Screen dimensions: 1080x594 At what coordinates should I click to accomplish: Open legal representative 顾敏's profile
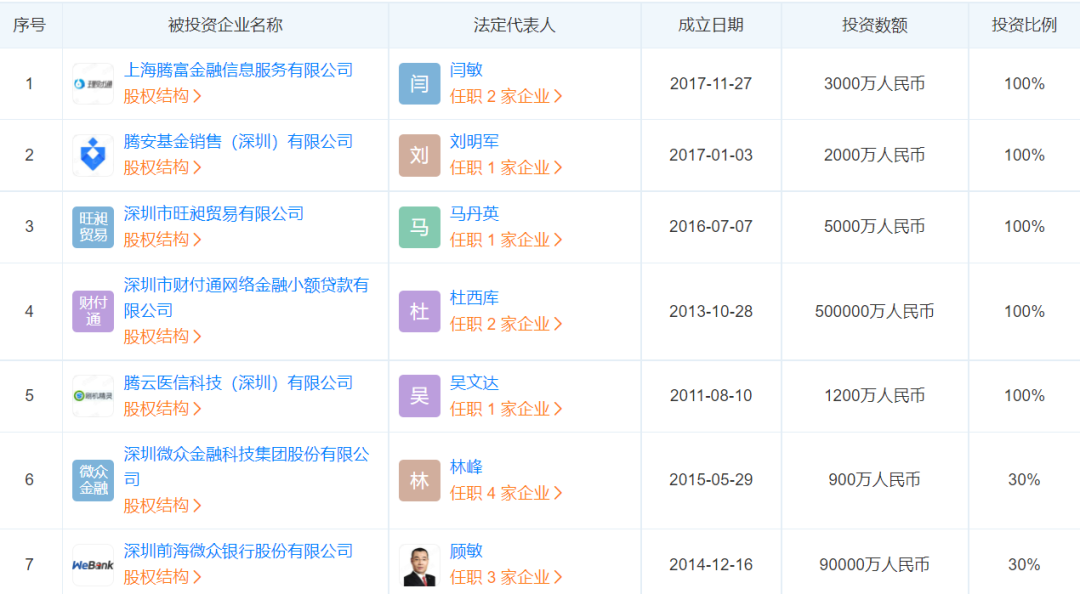[466, 551]
